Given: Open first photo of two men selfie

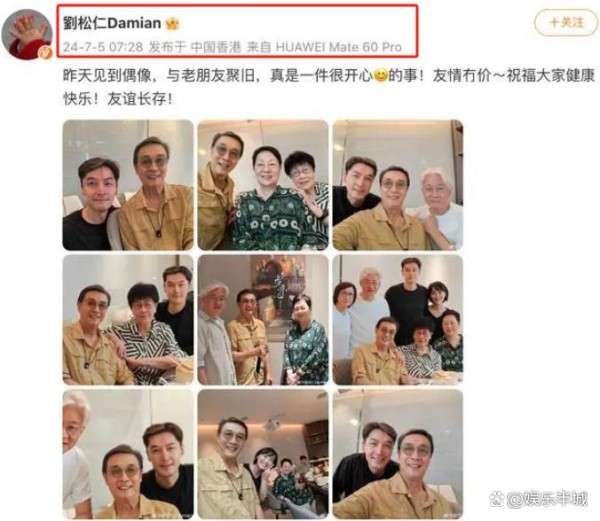Looking at the screenshot, I should pyautogui.click(x=128, y=185).
